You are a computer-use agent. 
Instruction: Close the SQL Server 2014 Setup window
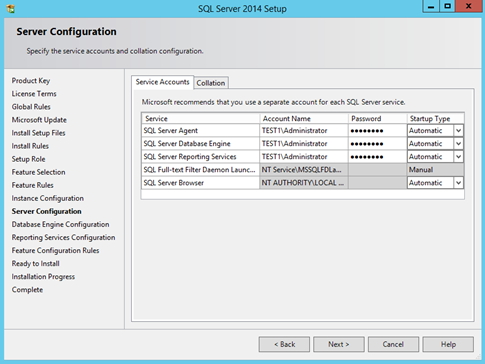[x=469, y=6]
